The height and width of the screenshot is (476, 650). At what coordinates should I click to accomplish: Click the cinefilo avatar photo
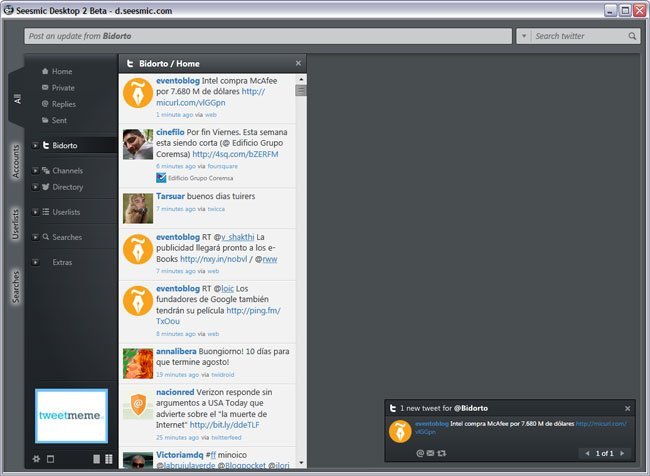pos(138,144)
